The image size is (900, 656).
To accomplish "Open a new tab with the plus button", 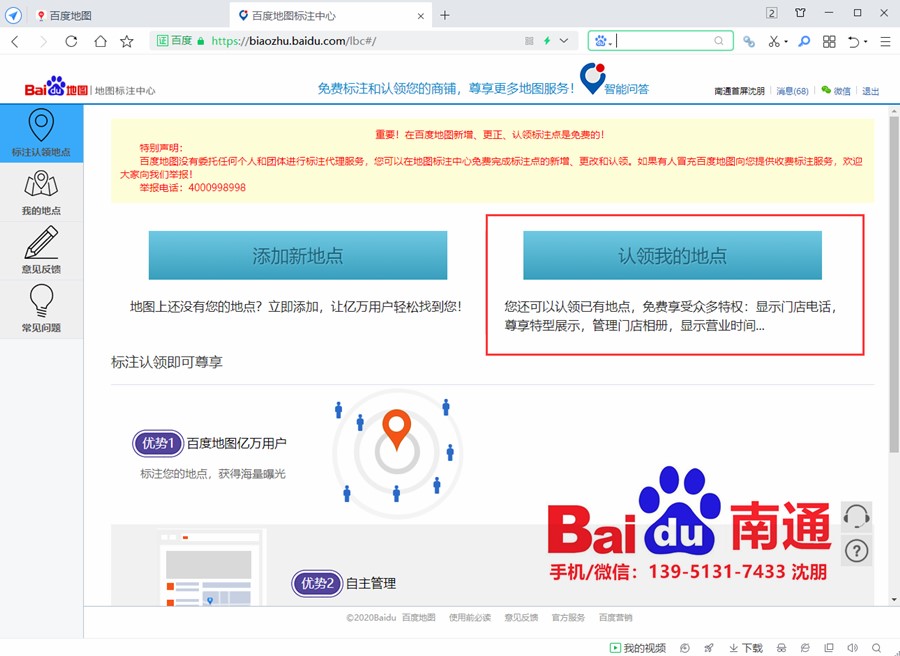I will (445, 15).
